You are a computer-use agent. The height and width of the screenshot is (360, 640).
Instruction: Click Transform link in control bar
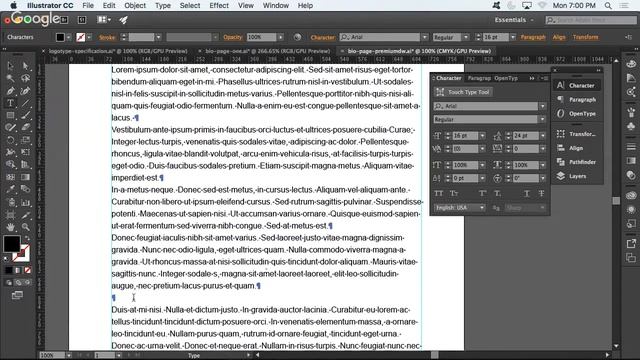point(585,37)
